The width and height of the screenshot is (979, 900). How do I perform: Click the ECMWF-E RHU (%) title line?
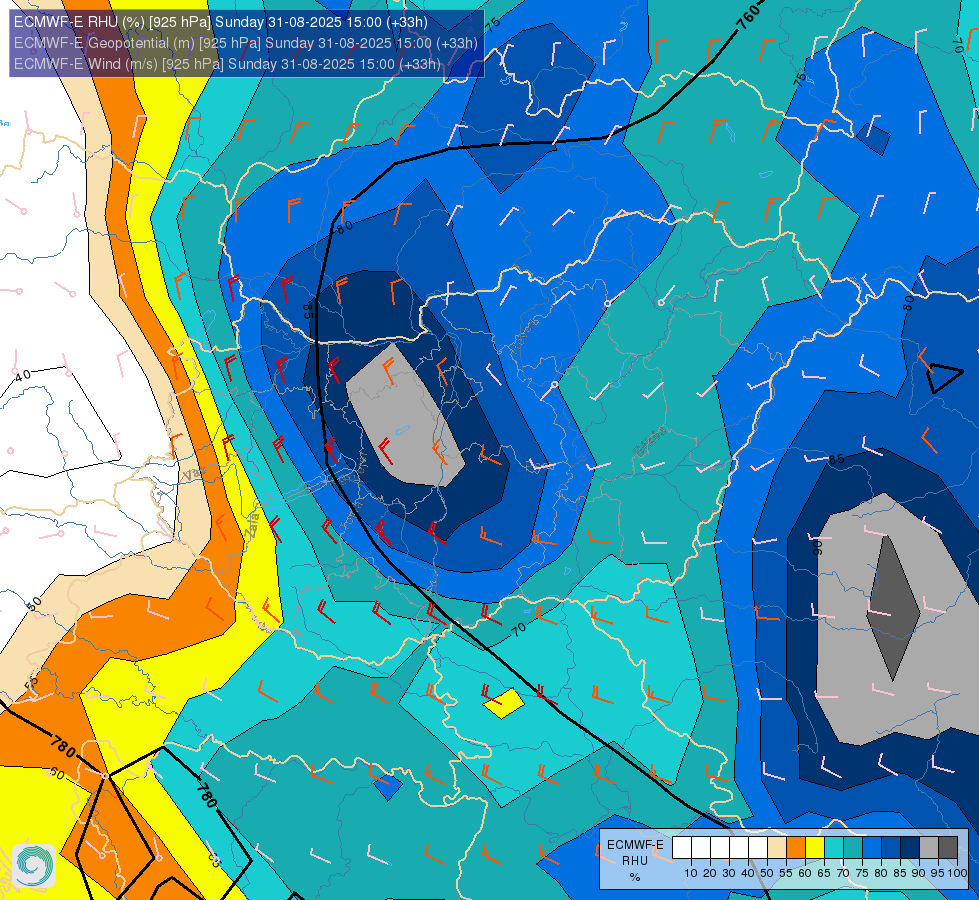[x=220, y=22]
